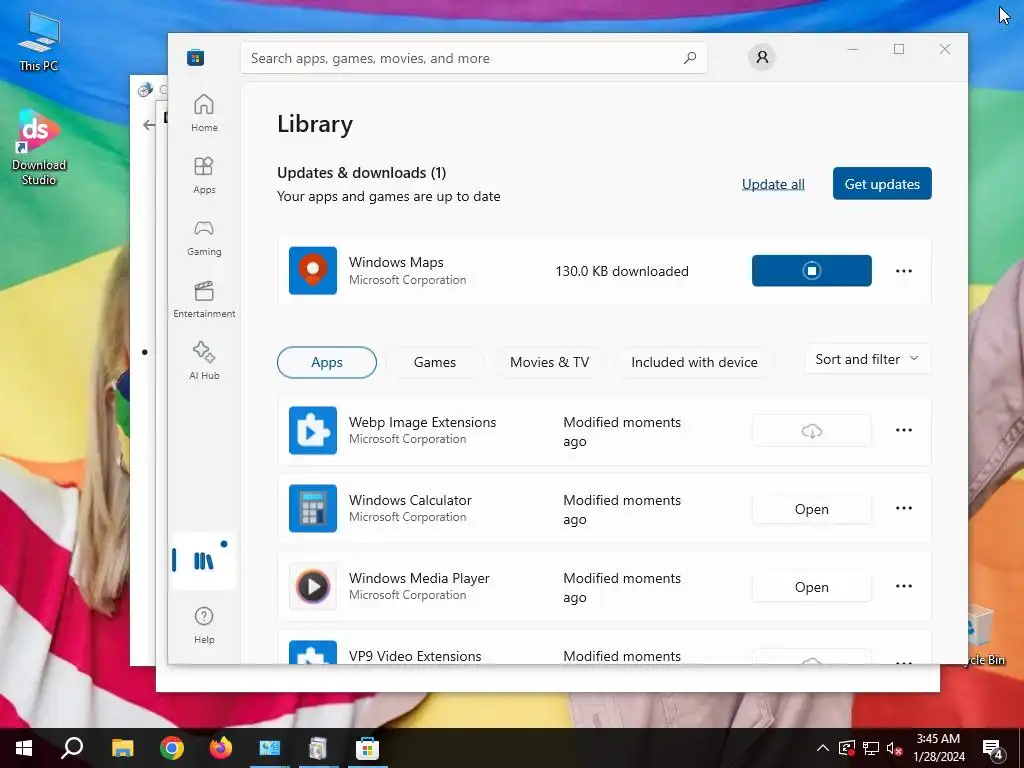This screenshot has height=768, width=1024.
Task: Click the Microsoft Store taskbar icon
Action: (x=367, y=748)
